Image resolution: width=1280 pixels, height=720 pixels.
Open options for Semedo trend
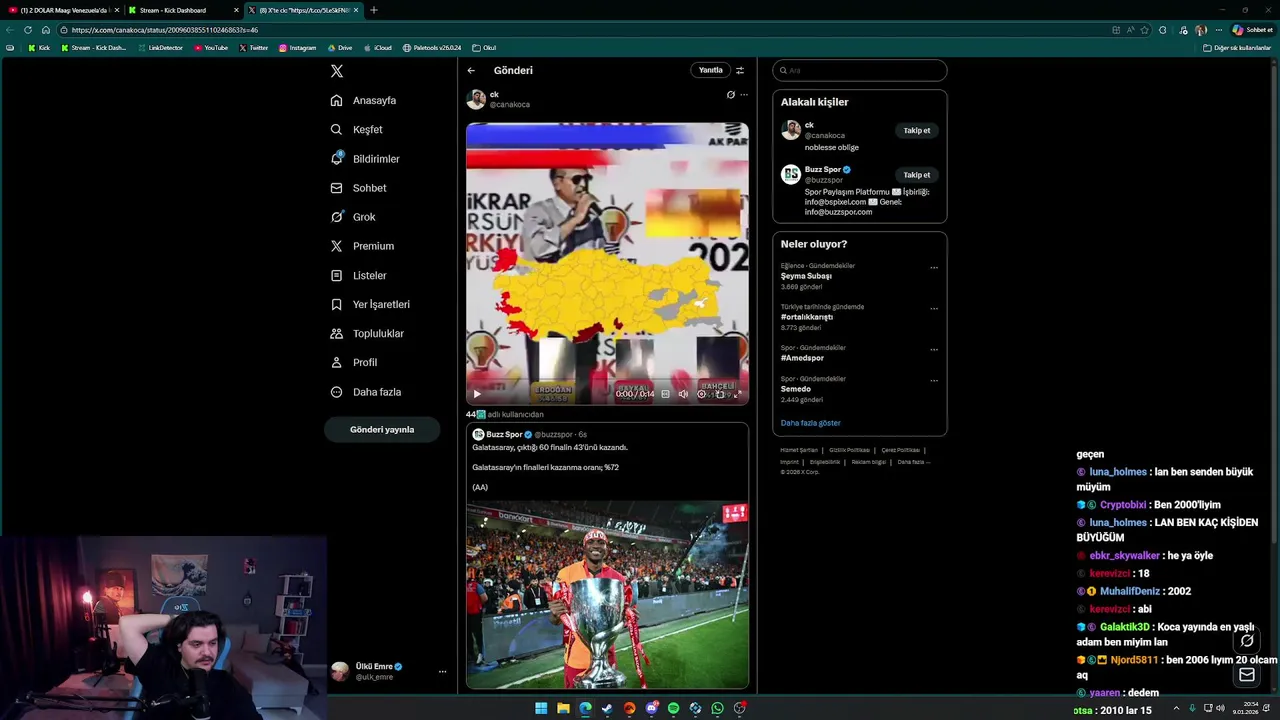coord(934,381)
